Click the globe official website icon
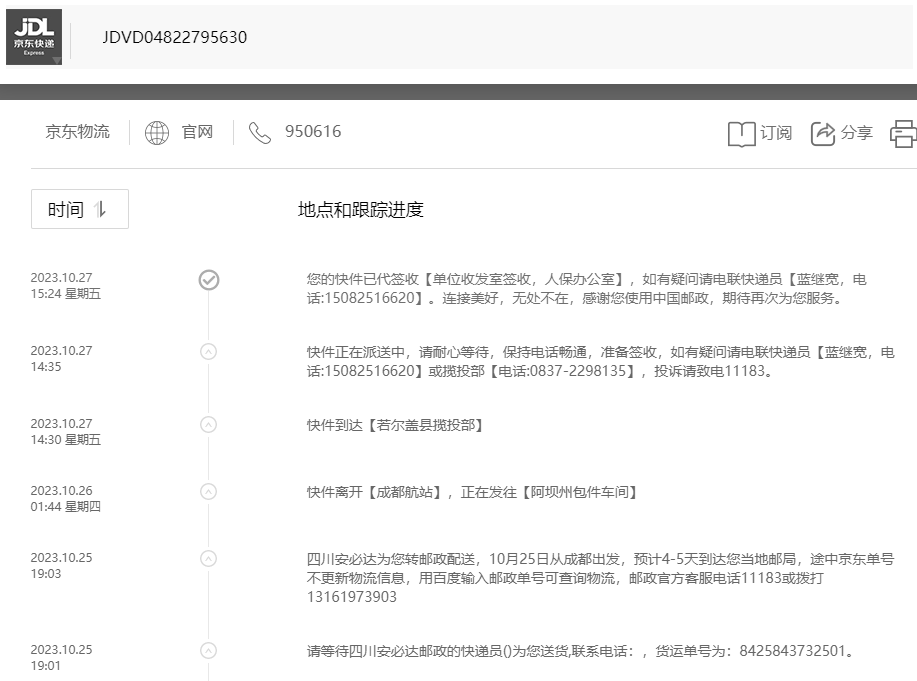Viewport: 917px width, 681px height. pos(157,133)
